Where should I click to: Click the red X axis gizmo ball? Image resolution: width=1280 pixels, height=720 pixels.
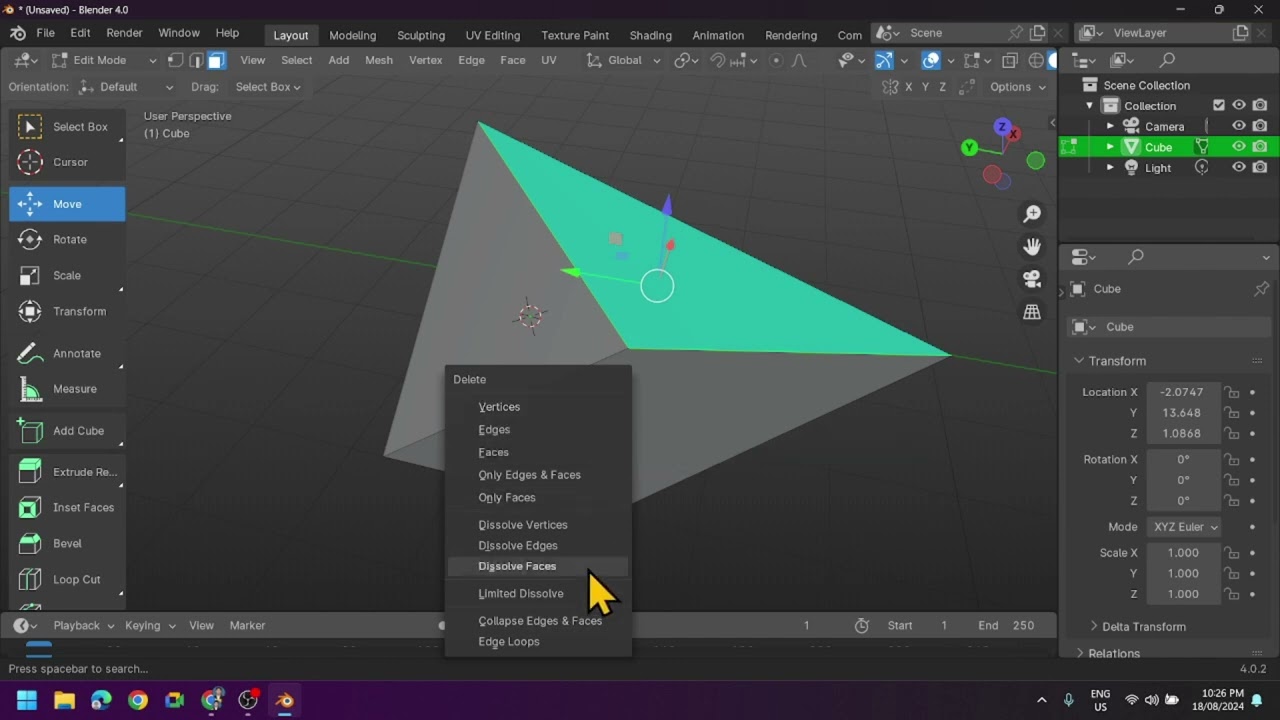pos(1013,133)
